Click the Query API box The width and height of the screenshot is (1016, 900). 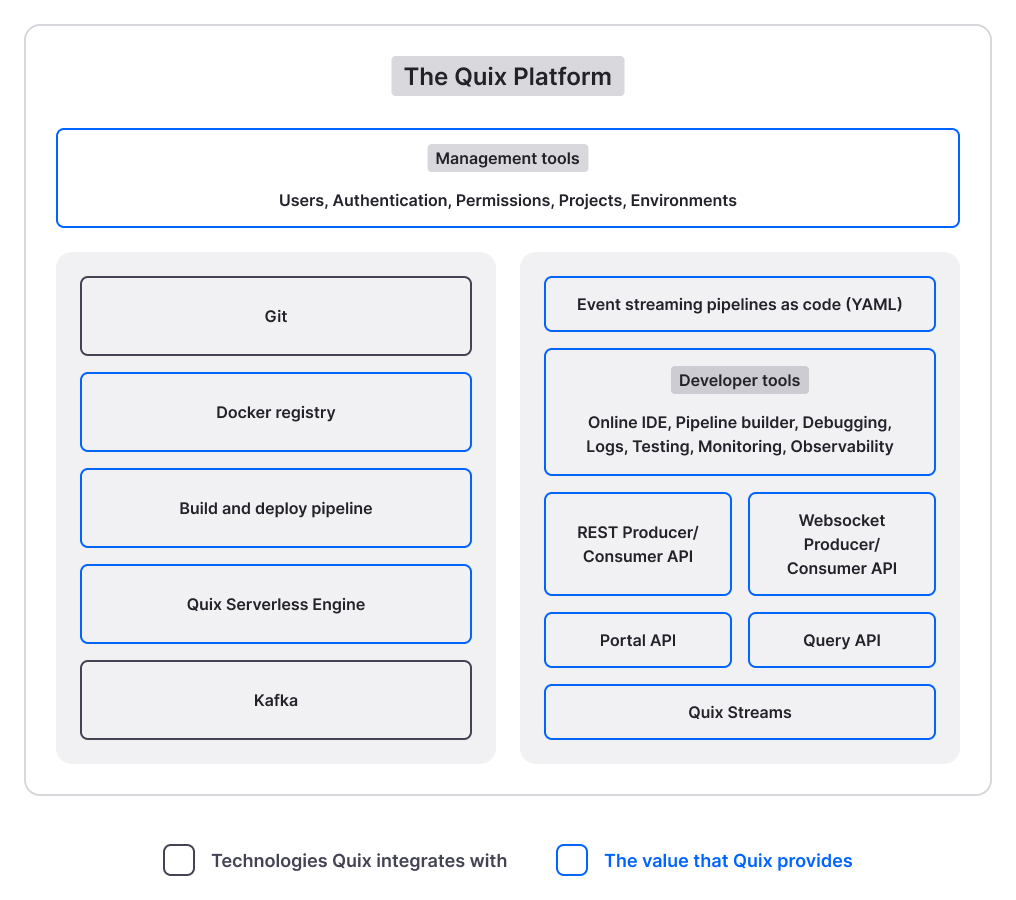842,640
